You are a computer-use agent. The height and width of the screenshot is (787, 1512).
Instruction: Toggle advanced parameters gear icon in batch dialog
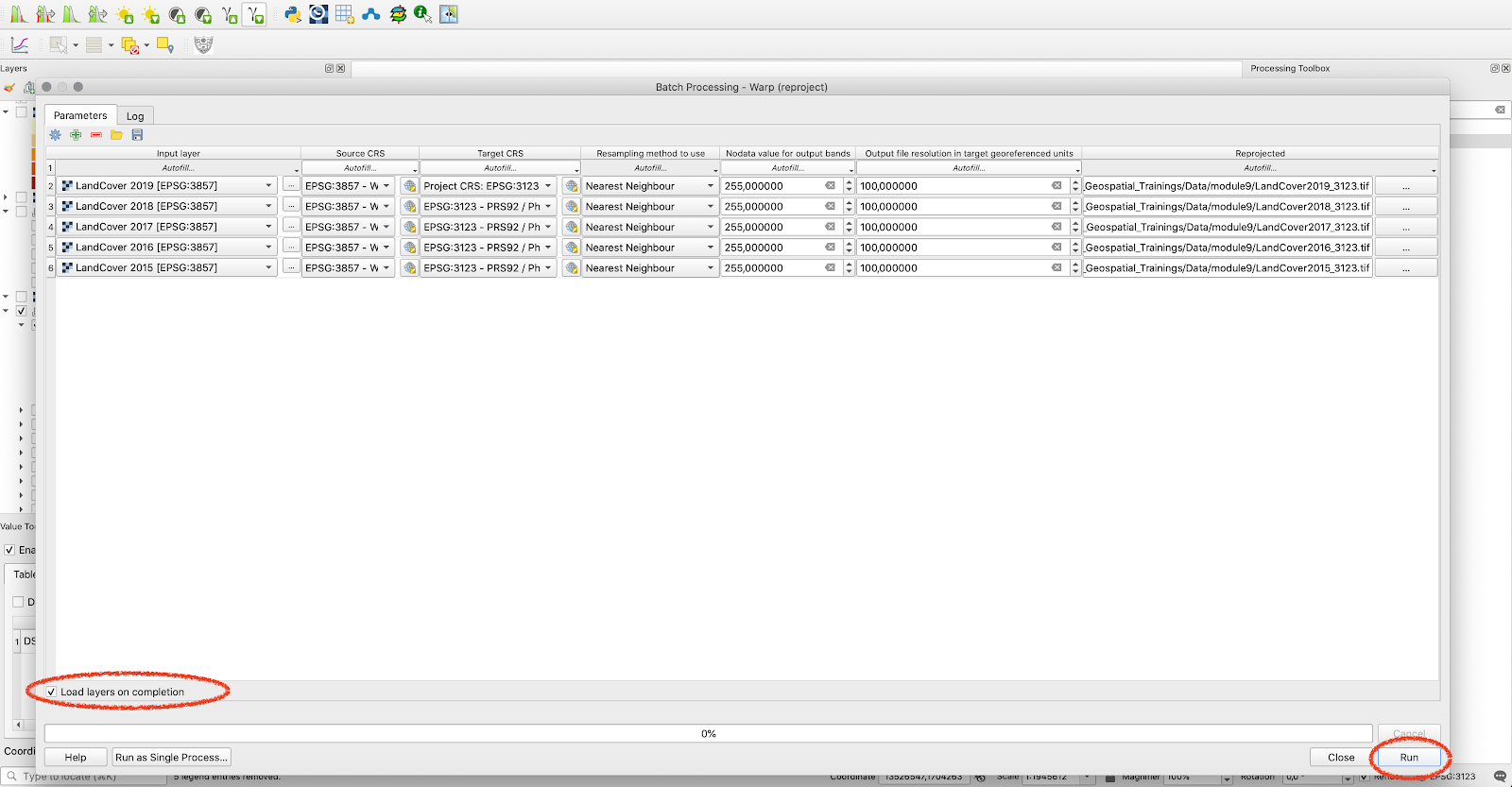click(x=55, y=135)
